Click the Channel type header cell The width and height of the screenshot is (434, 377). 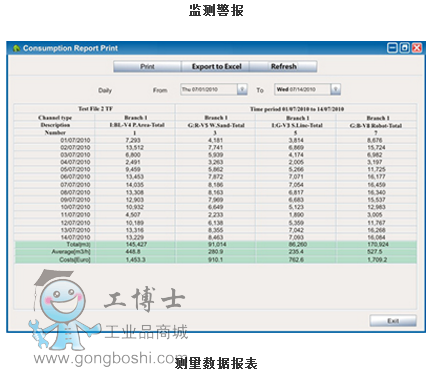(55, 118)
